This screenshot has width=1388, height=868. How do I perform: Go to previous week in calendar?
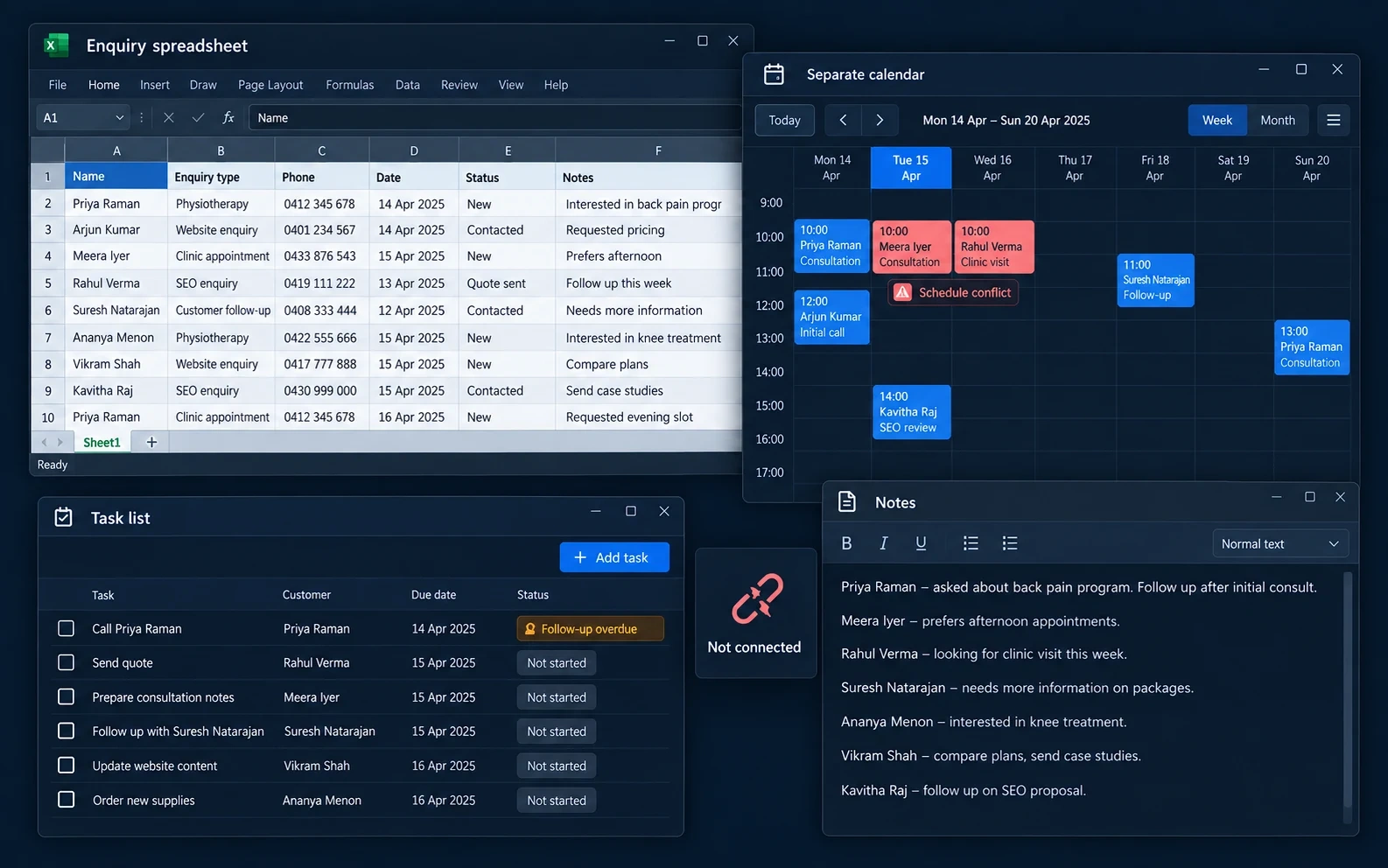click(x=843, y=120)
